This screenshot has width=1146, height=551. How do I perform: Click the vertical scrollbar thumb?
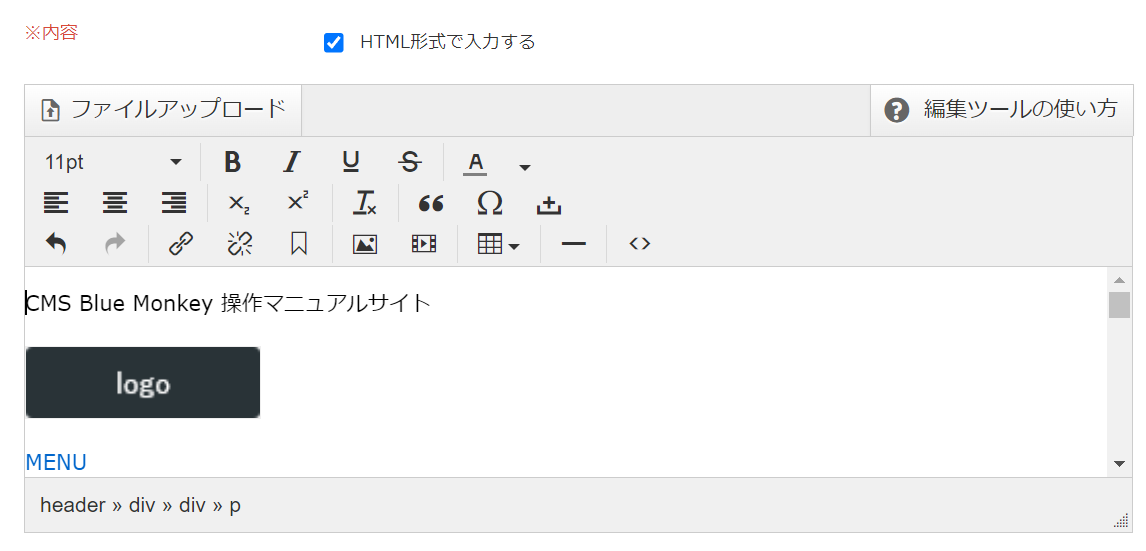click(x=1119, y=305)
